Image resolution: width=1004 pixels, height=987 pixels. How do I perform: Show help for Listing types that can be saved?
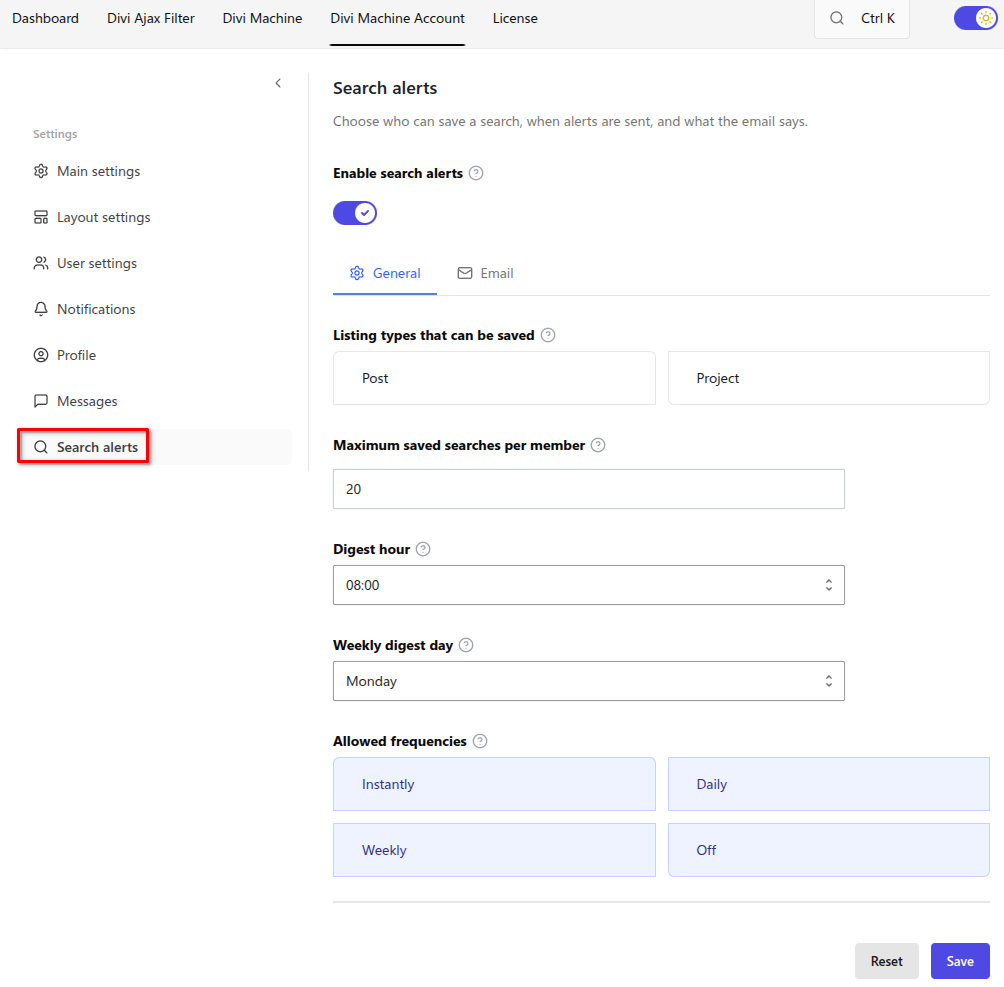click(x=548, y=335)
